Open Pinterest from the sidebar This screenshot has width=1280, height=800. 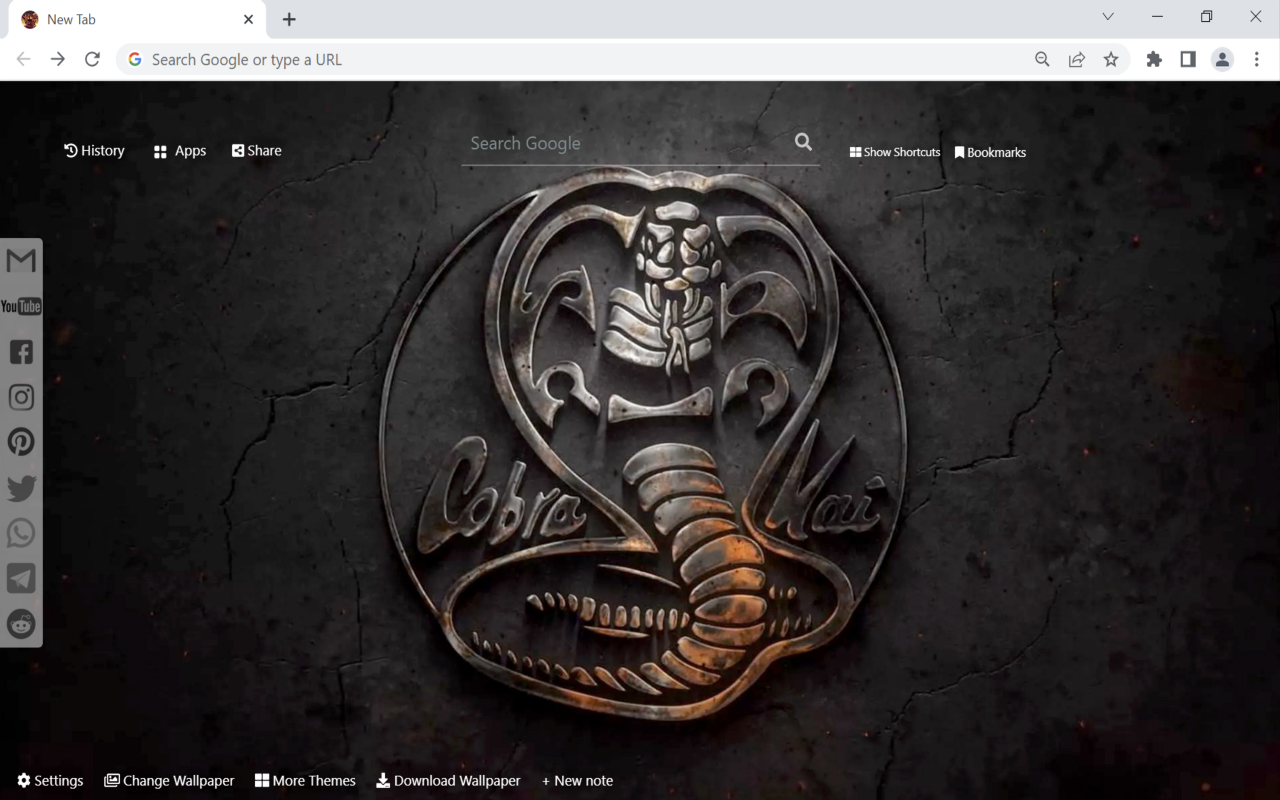(x=21, y=442)
